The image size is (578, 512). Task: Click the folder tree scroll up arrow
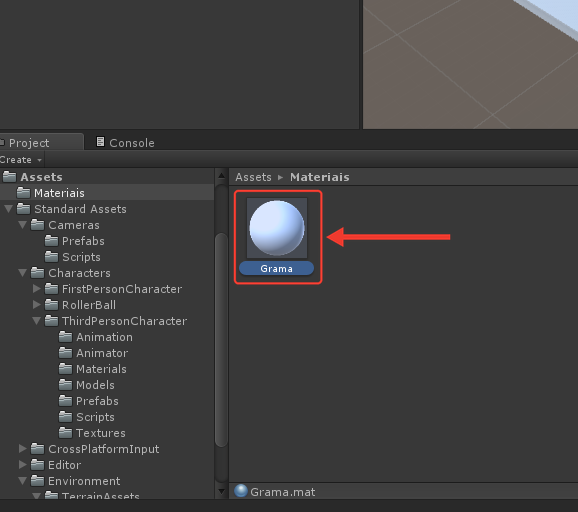click(x=221, y=176)
